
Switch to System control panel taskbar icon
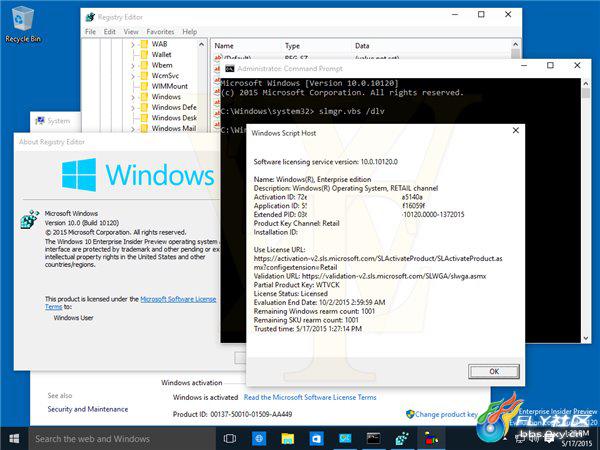345,439
